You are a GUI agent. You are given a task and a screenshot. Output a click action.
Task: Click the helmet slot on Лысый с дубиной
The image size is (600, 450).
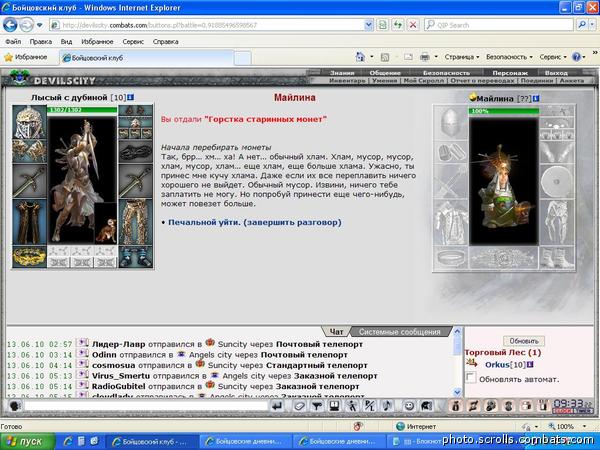point(29,122)
